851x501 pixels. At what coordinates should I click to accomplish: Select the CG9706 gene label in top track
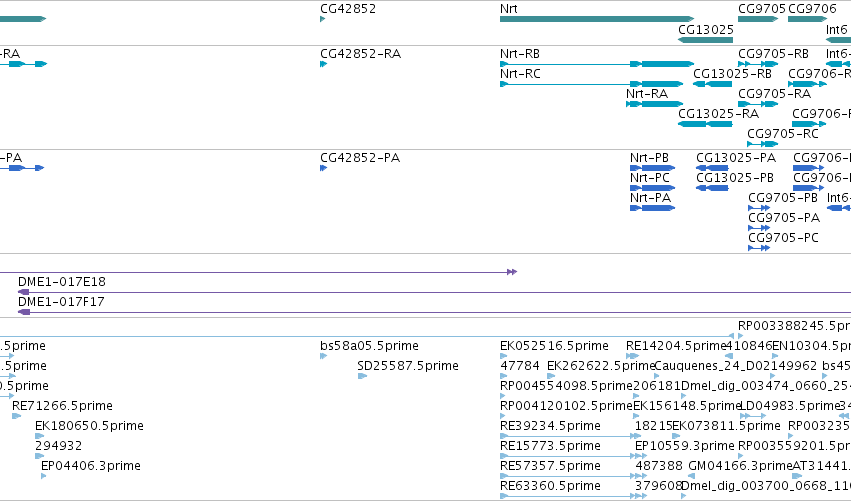tap(812, 9)
